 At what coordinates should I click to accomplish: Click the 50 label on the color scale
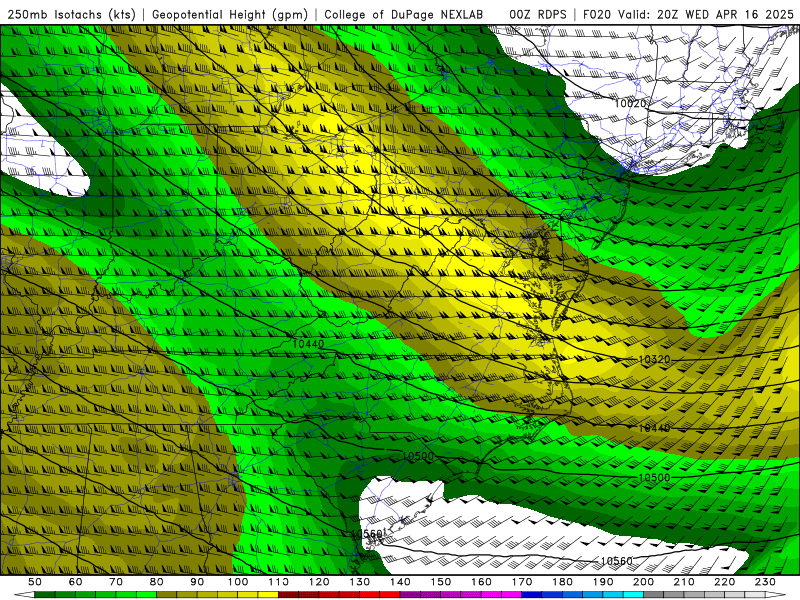35,582
